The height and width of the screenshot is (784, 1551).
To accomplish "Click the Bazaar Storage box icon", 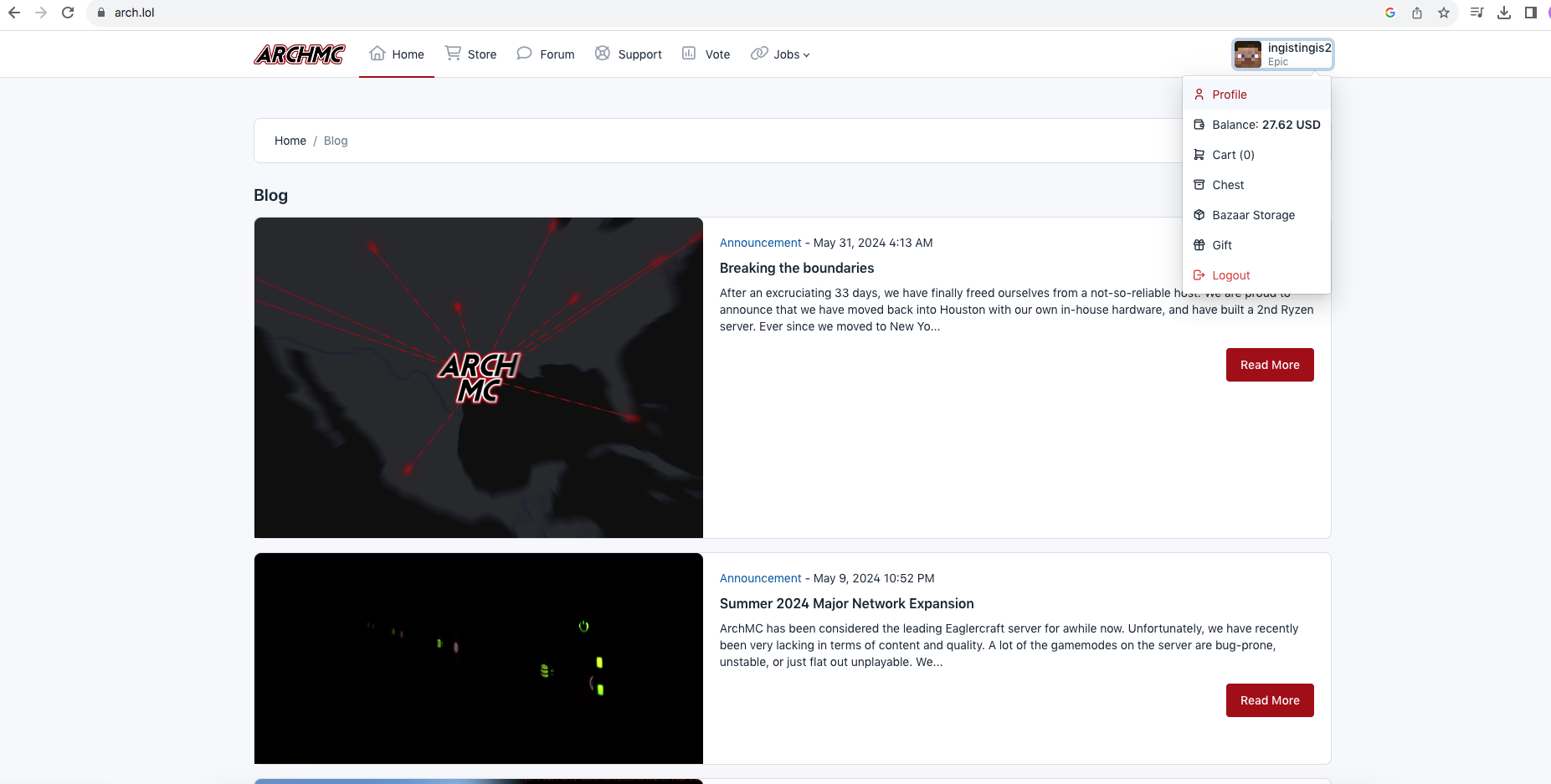I will (x=1199, y=215).
